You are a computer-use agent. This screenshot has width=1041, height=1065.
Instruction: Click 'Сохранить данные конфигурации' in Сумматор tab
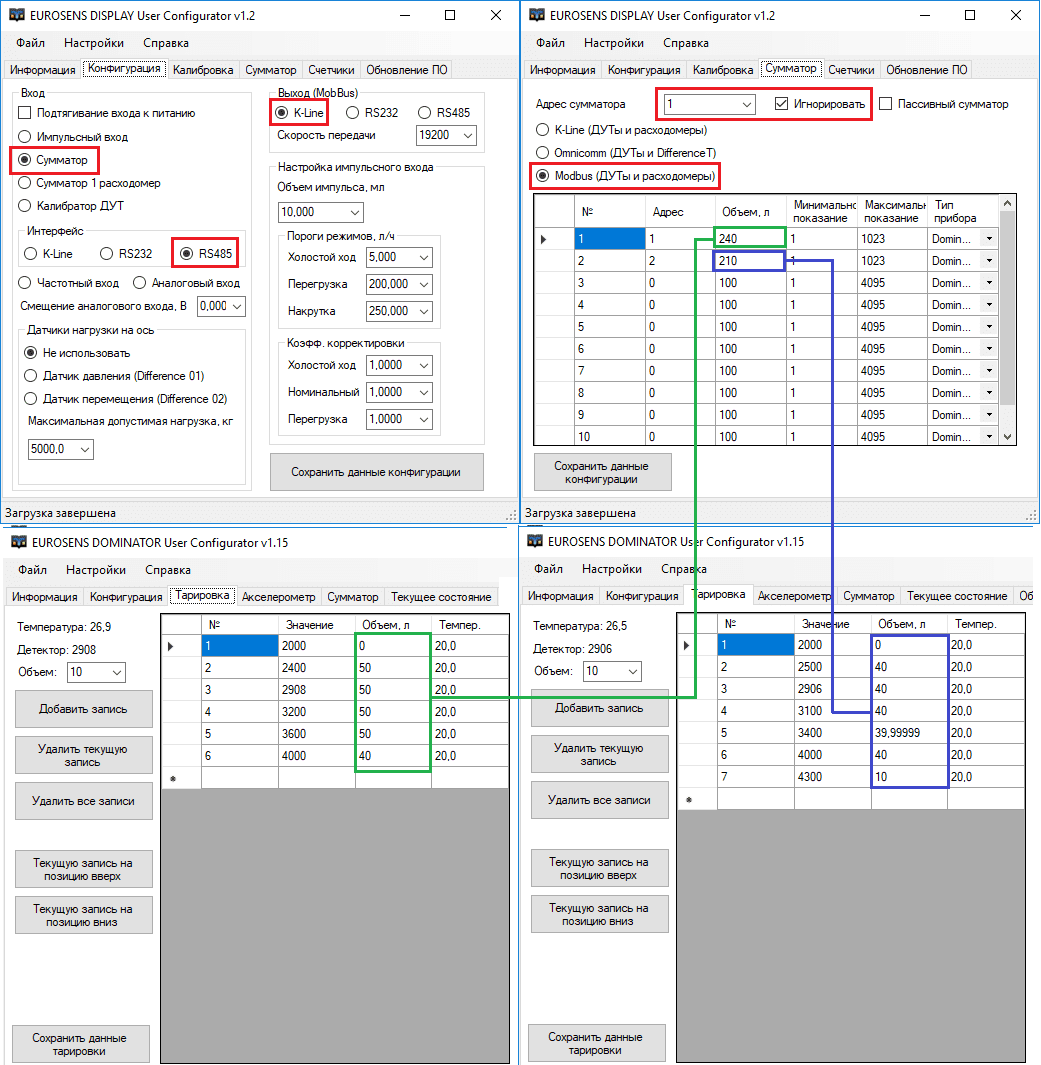tap(603, 472)
